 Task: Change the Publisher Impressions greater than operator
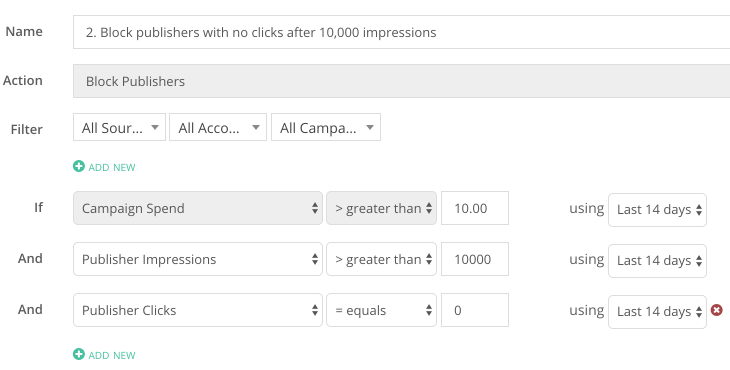381,259
